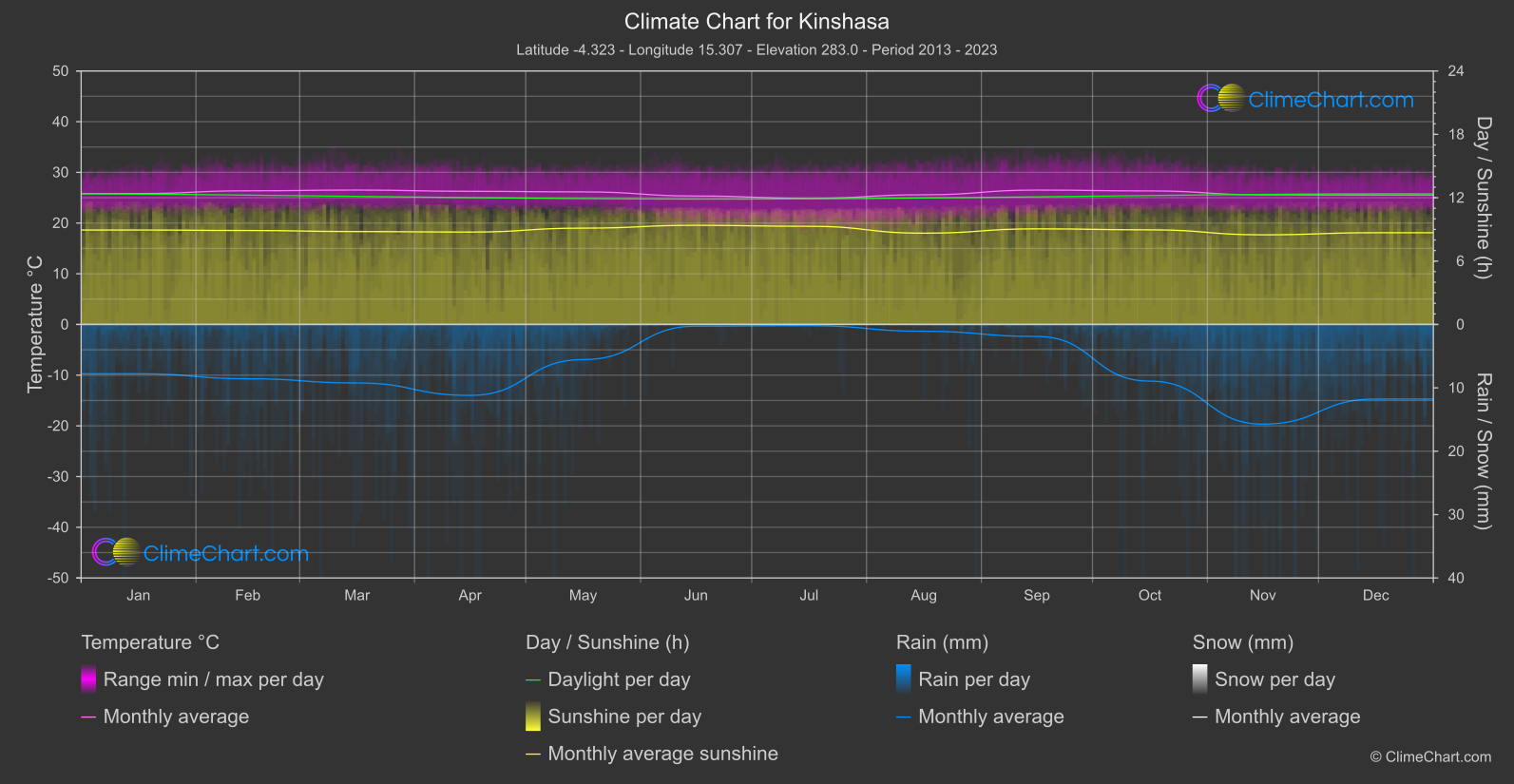The width and height of the screenshot is (1514, 784).
Task: Select rain Monthly average legend label
Action: coord(991,717)
